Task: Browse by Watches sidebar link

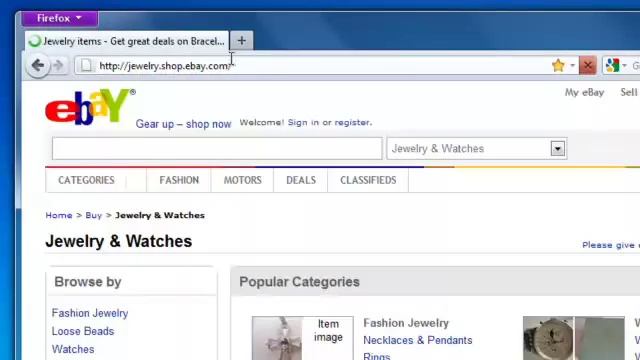Action: pos(73,349)
